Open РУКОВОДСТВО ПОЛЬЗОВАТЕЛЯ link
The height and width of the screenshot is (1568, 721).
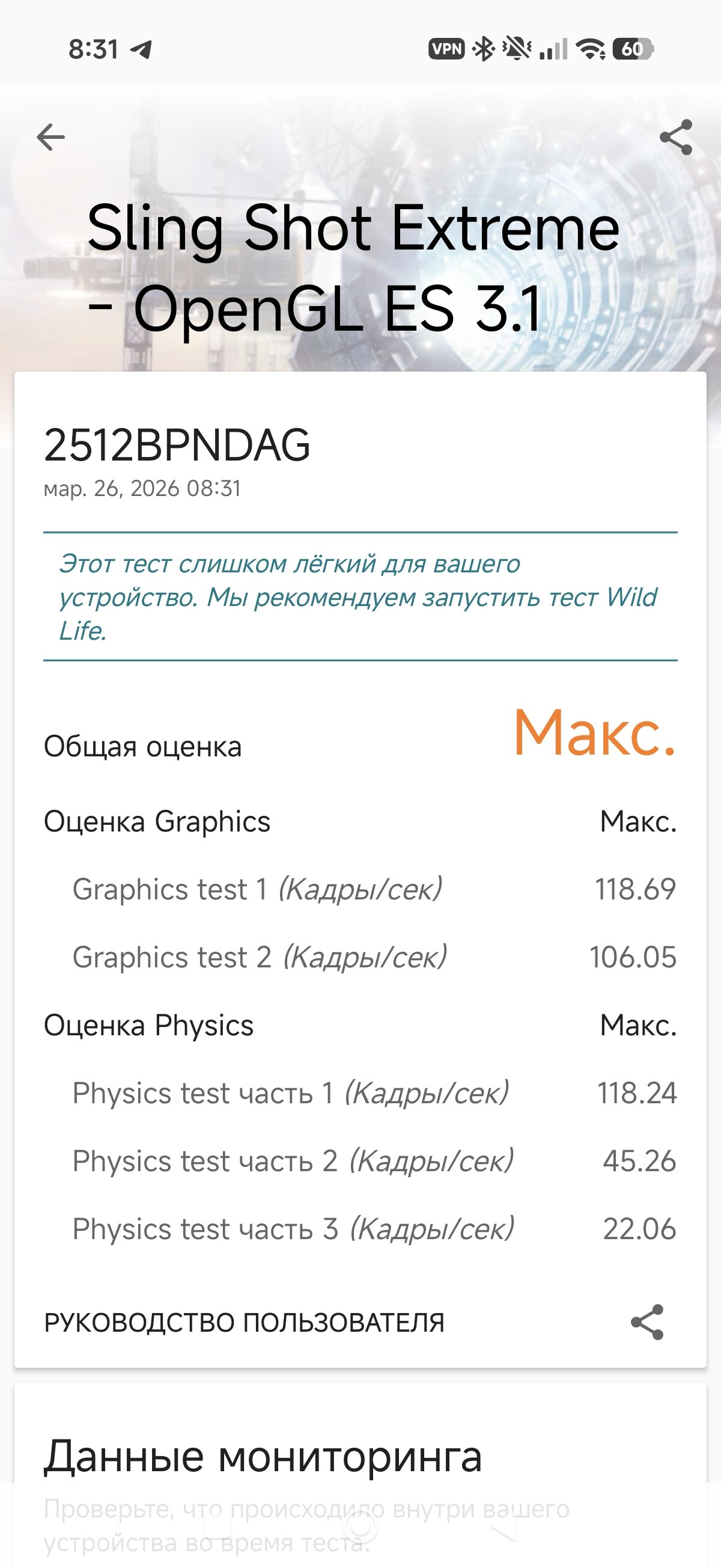coord(244,1323)
